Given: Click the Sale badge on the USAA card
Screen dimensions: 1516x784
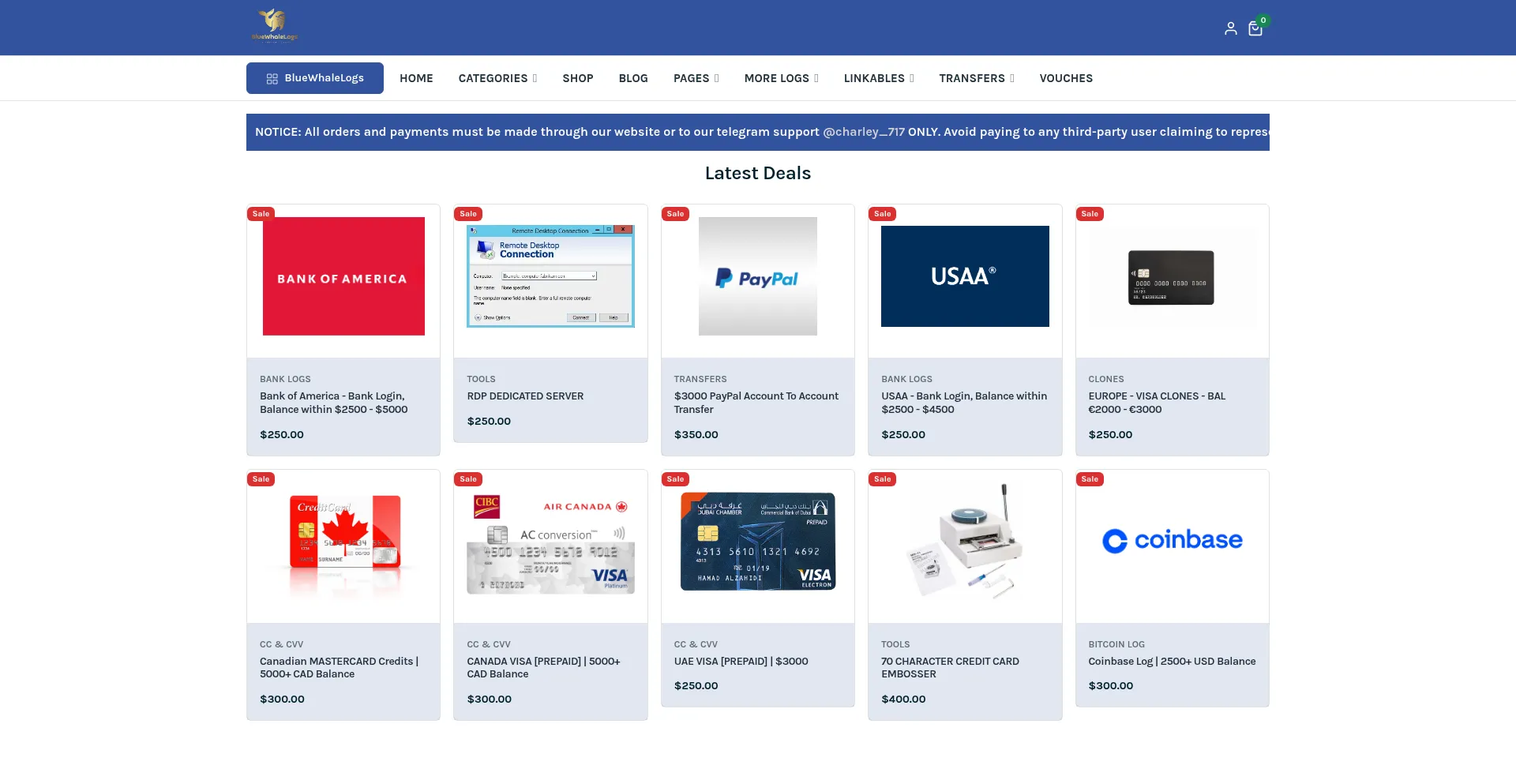Looking at the screenshot, I should [x=882, y=214].
